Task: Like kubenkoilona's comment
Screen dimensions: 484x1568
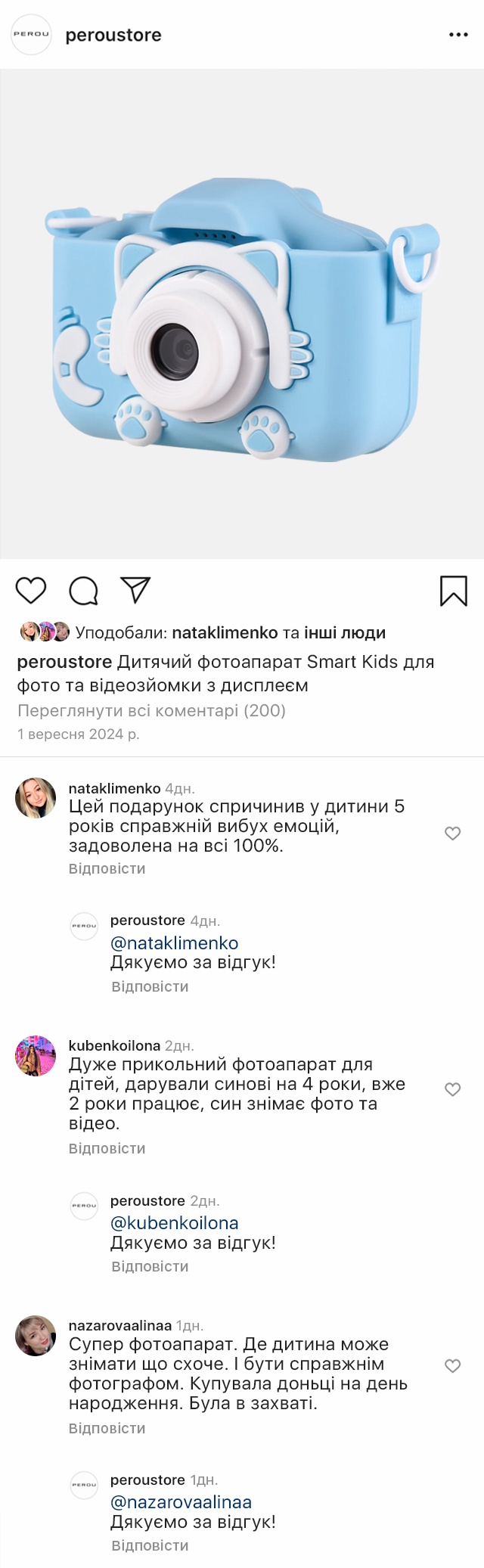Action: (452, 1089)
